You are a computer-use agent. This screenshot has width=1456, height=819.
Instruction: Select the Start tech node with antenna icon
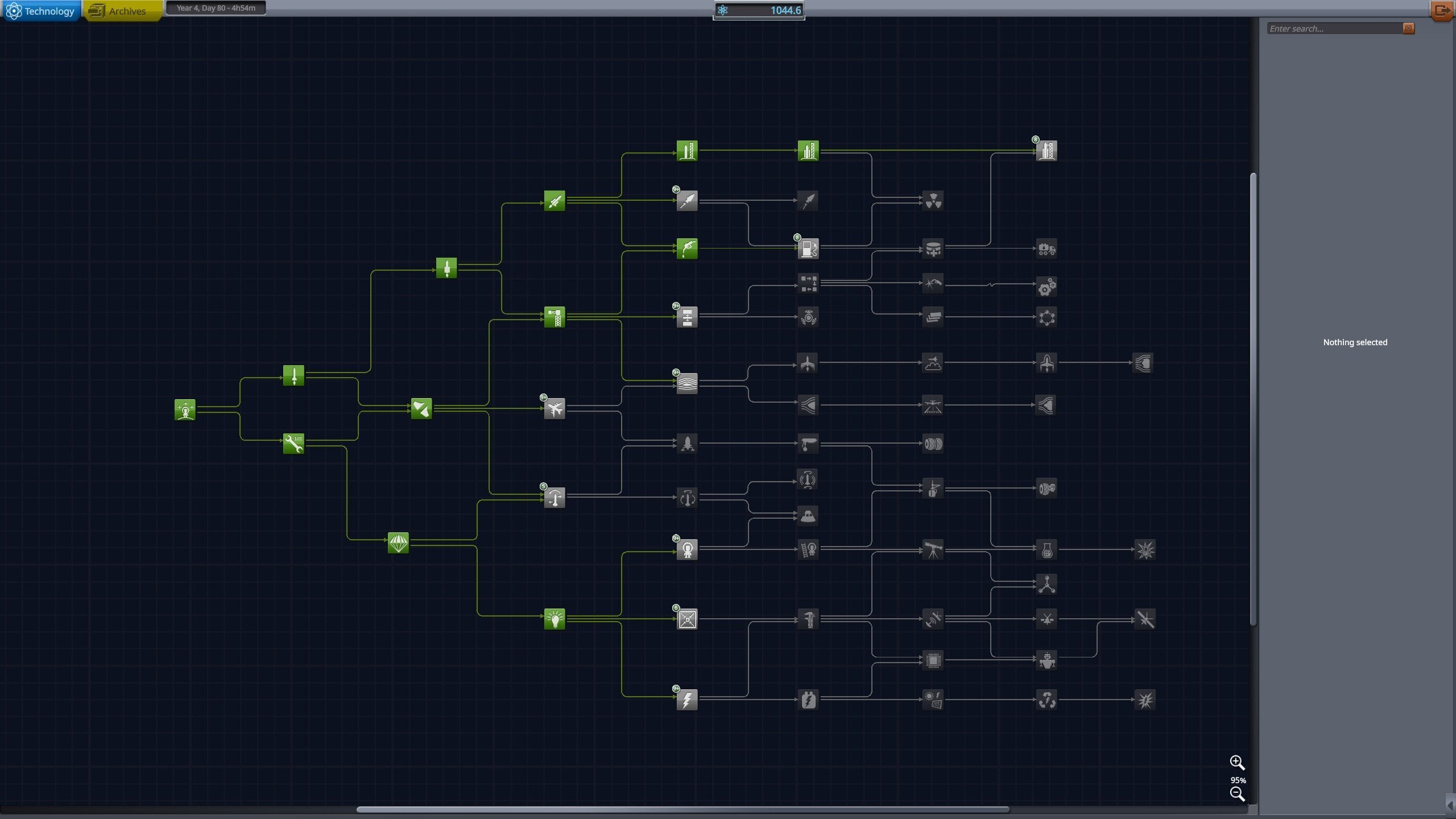coord(185,409)
